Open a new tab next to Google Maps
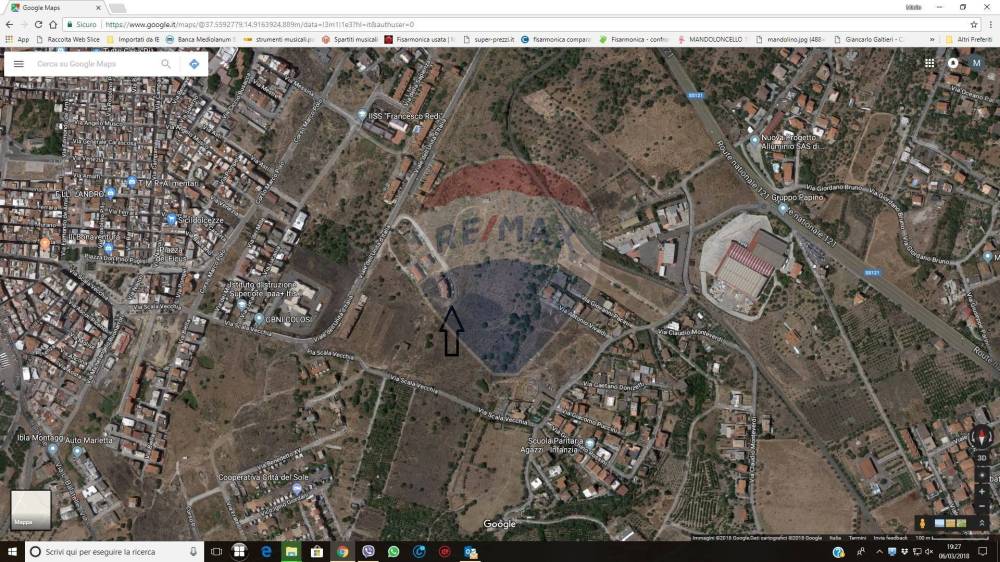The height and width of the screenshot is (562, 1000). point(117,8)
